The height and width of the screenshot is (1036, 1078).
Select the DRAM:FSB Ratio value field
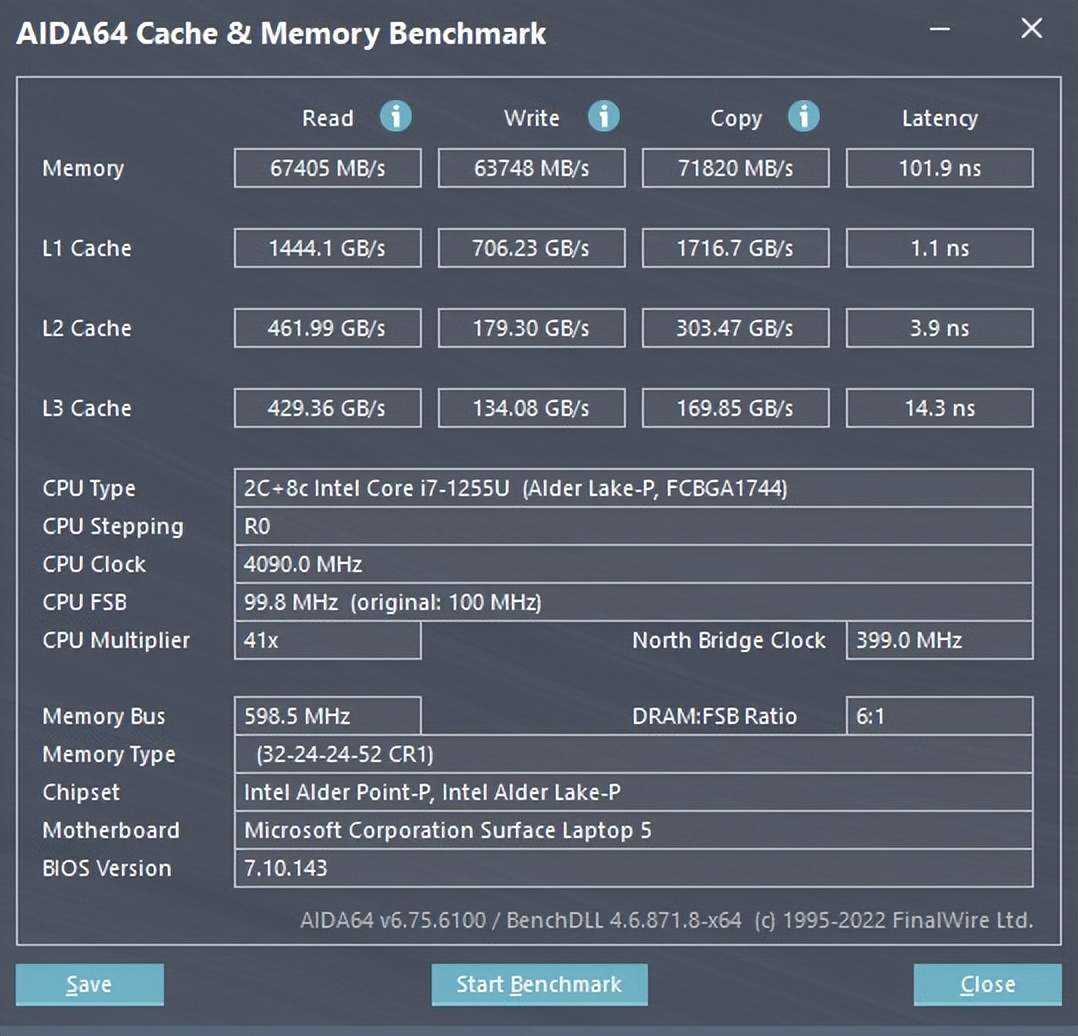[x=939, y=716]
